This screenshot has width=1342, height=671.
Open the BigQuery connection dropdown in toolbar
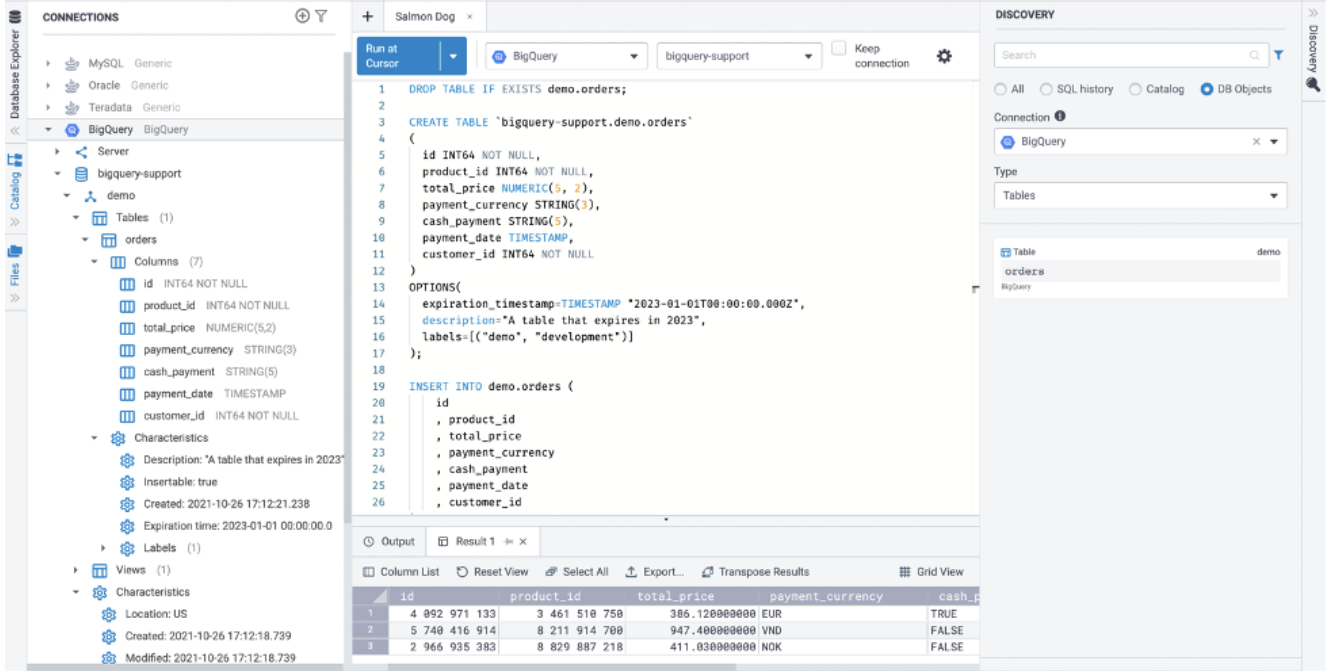(x=566, y=56)
